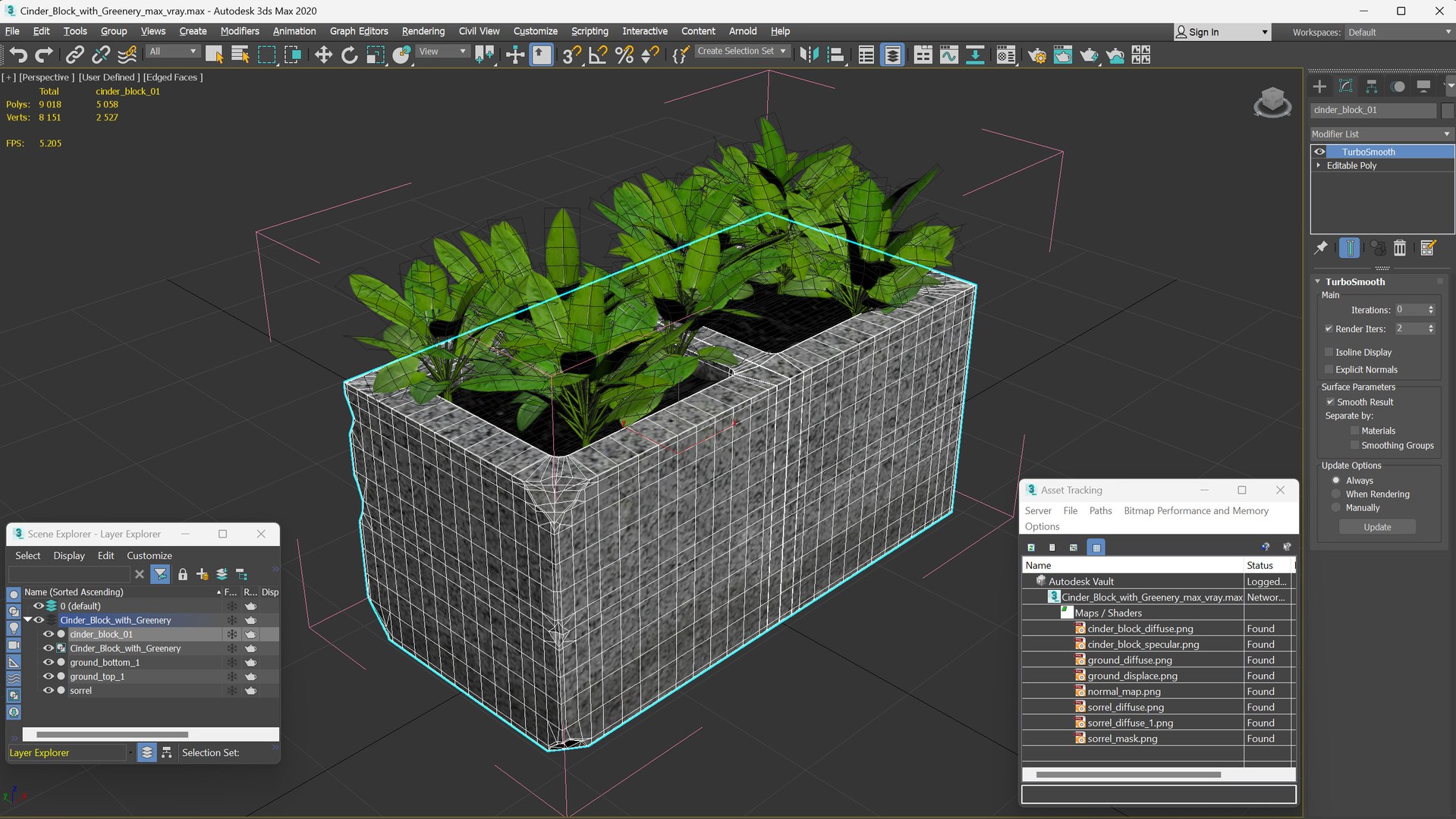
Task: Click the Undo arrow icon
Action: pyautogui.click(x=18, y=55)
